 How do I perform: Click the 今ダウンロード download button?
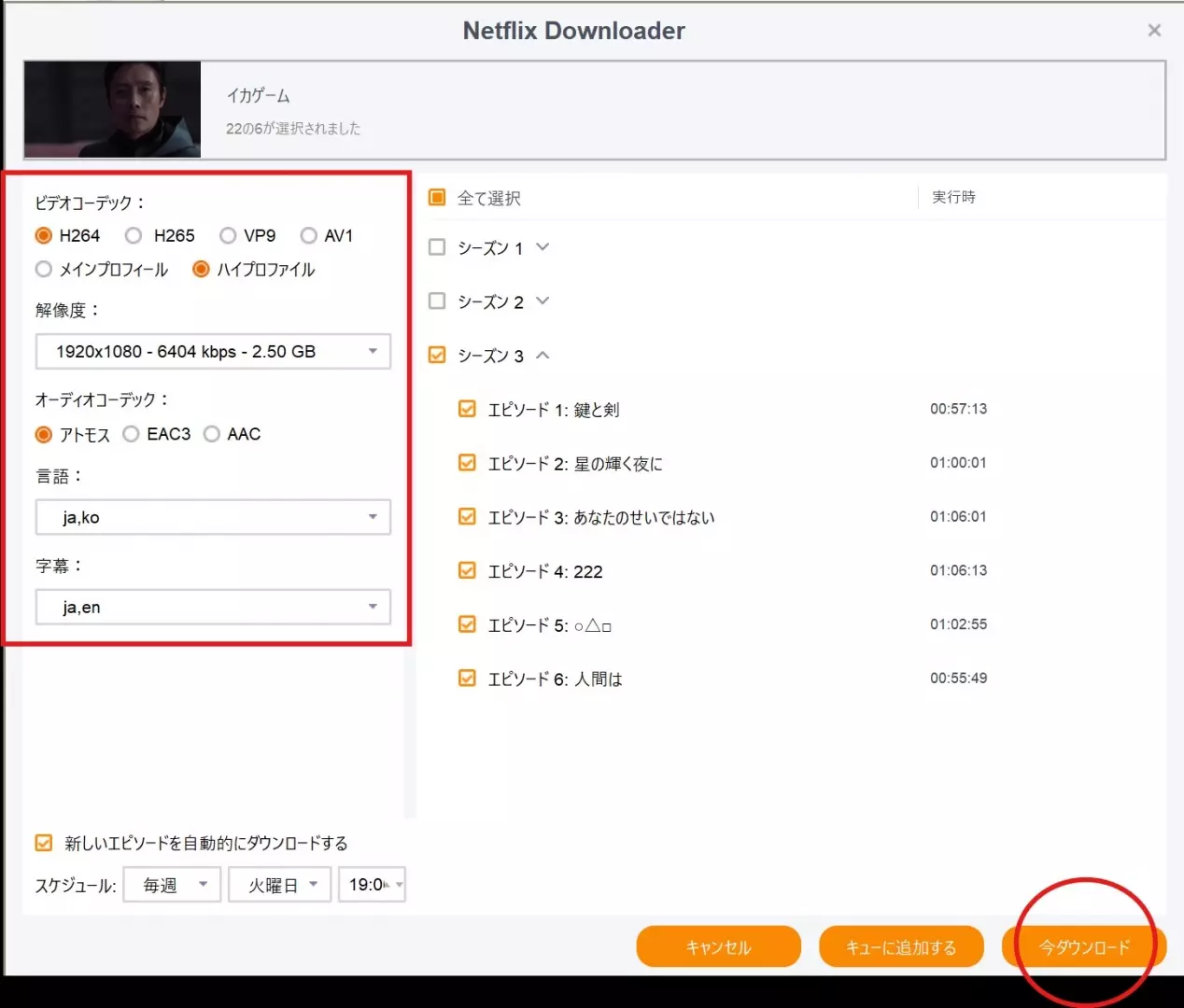(x=1083, y=945)
